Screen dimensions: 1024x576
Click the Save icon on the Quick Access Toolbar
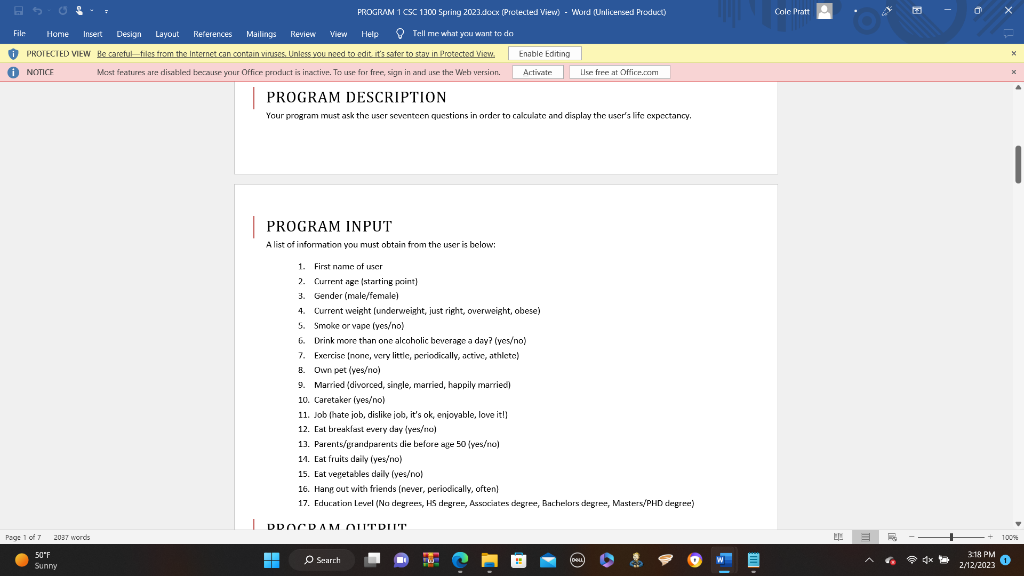pyautogui.click(x=19, y=10)
